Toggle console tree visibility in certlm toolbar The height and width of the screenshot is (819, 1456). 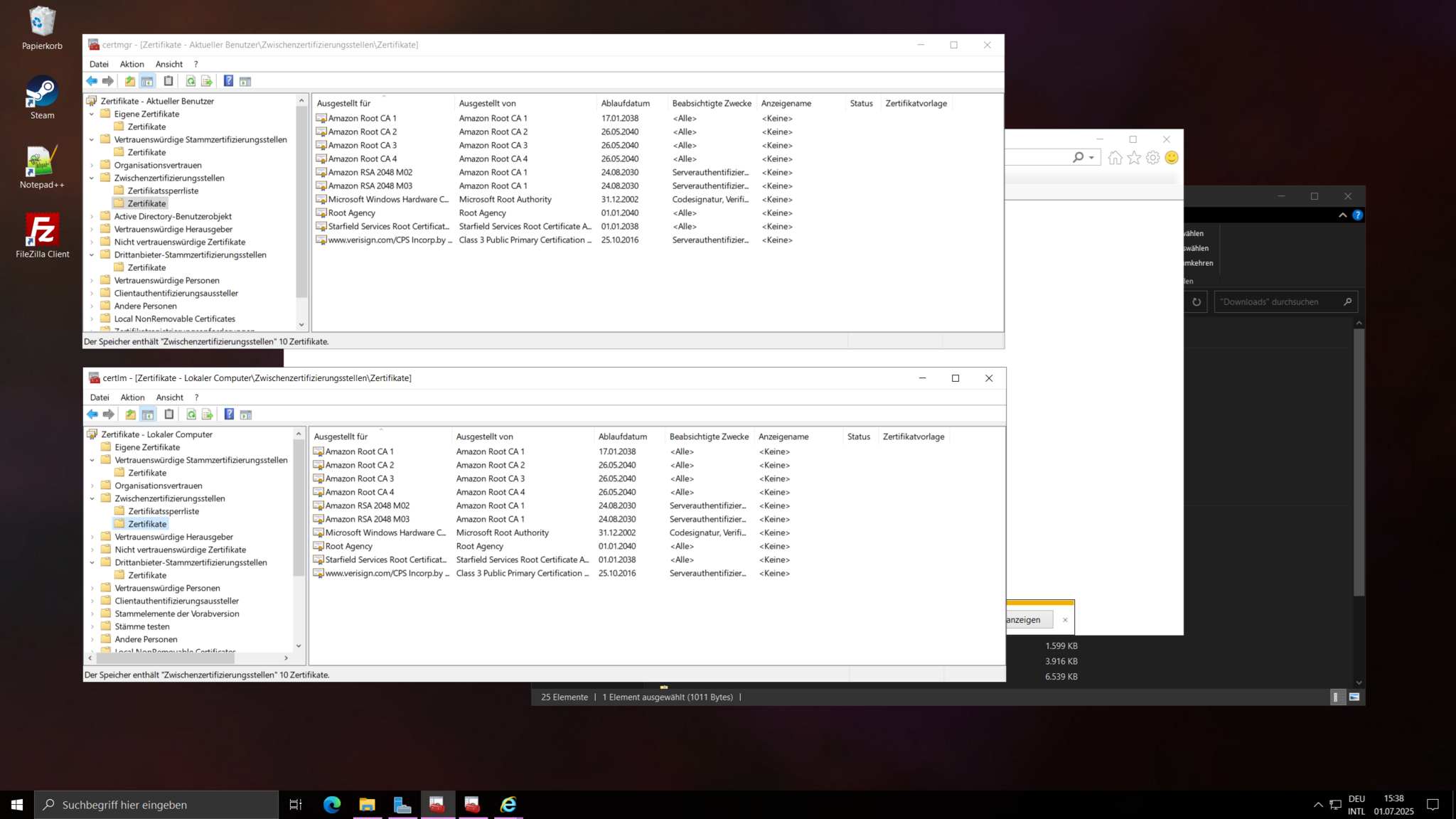(x=148, y=414)
